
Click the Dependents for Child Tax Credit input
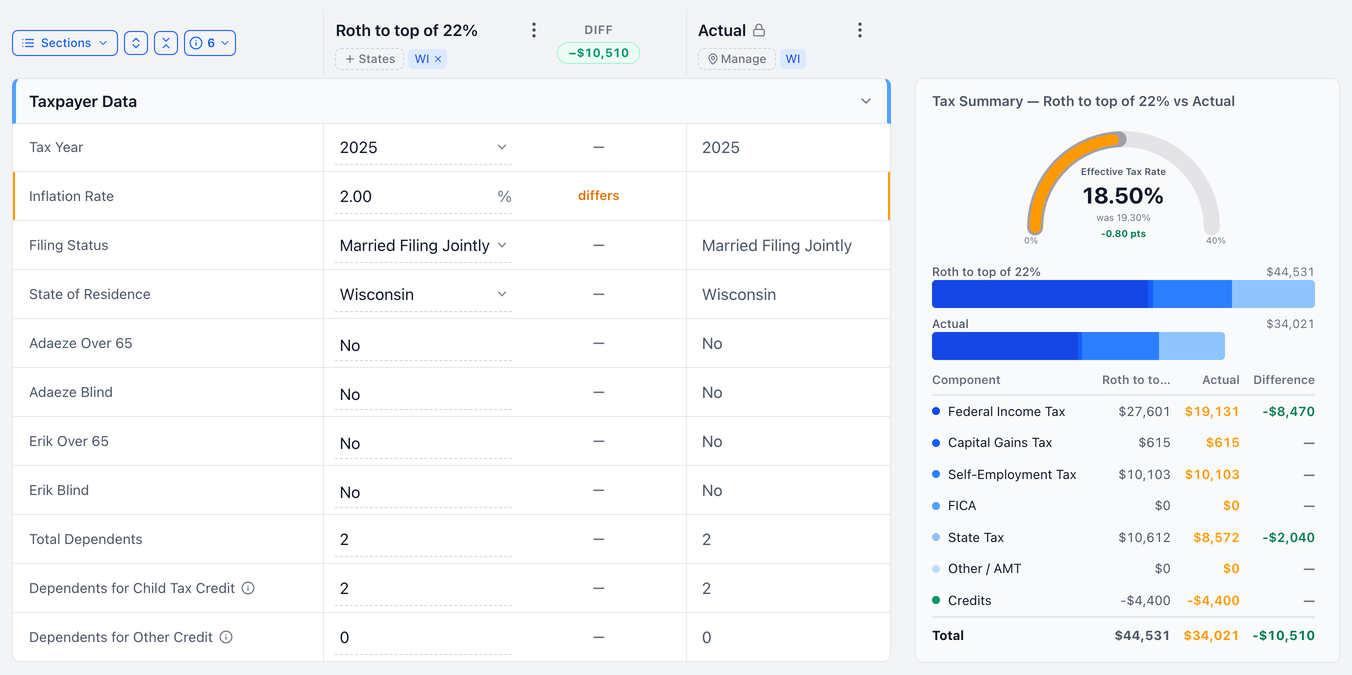(x=423, y=589)
